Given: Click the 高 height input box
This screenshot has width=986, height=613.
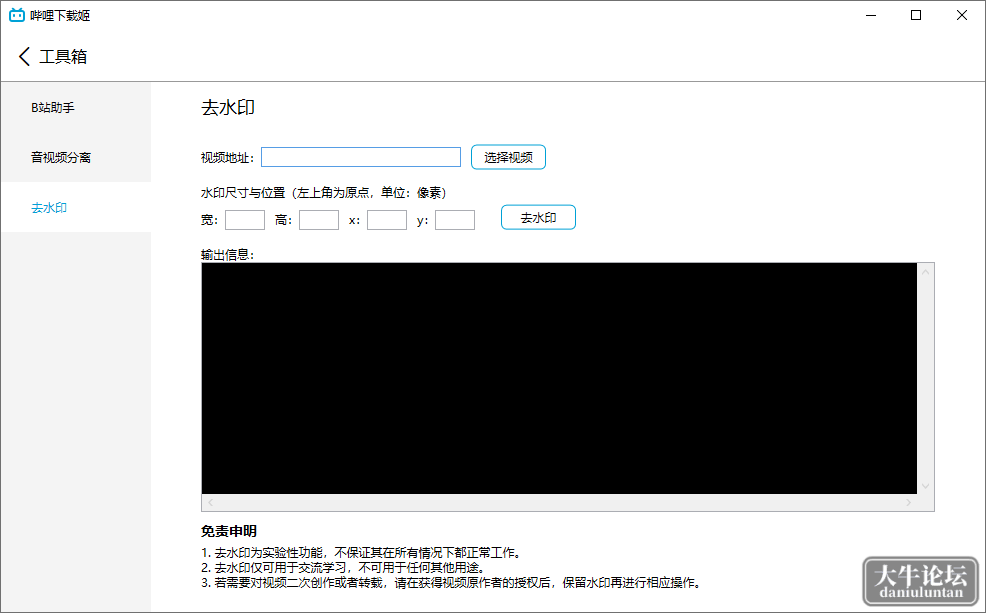Looking at the screenshot, I should 319,220.
